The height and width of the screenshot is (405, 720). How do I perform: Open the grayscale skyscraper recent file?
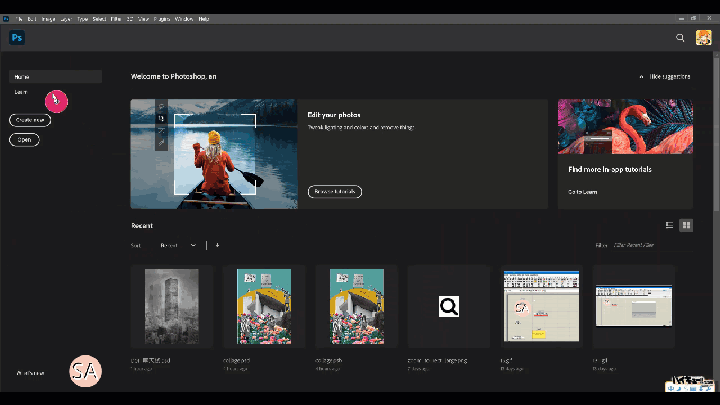(172, 306)
